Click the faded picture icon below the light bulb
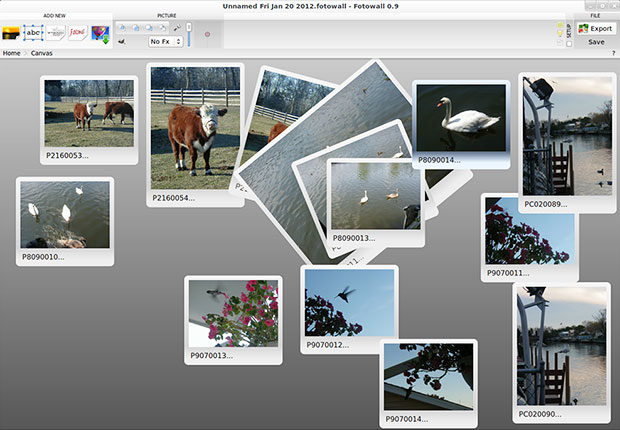The image size is (620, 430). [560, 42]
